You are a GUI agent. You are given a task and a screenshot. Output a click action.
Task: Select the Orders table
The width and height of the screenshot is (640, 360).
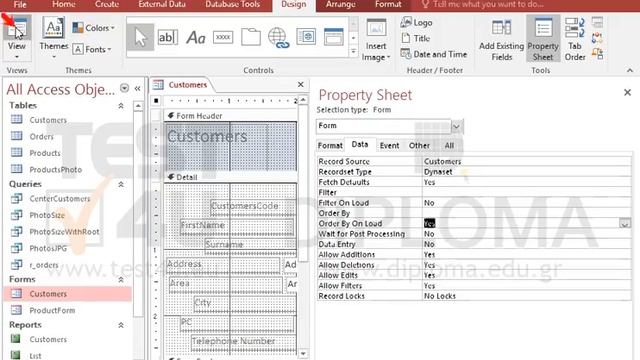tap(41, 136)
